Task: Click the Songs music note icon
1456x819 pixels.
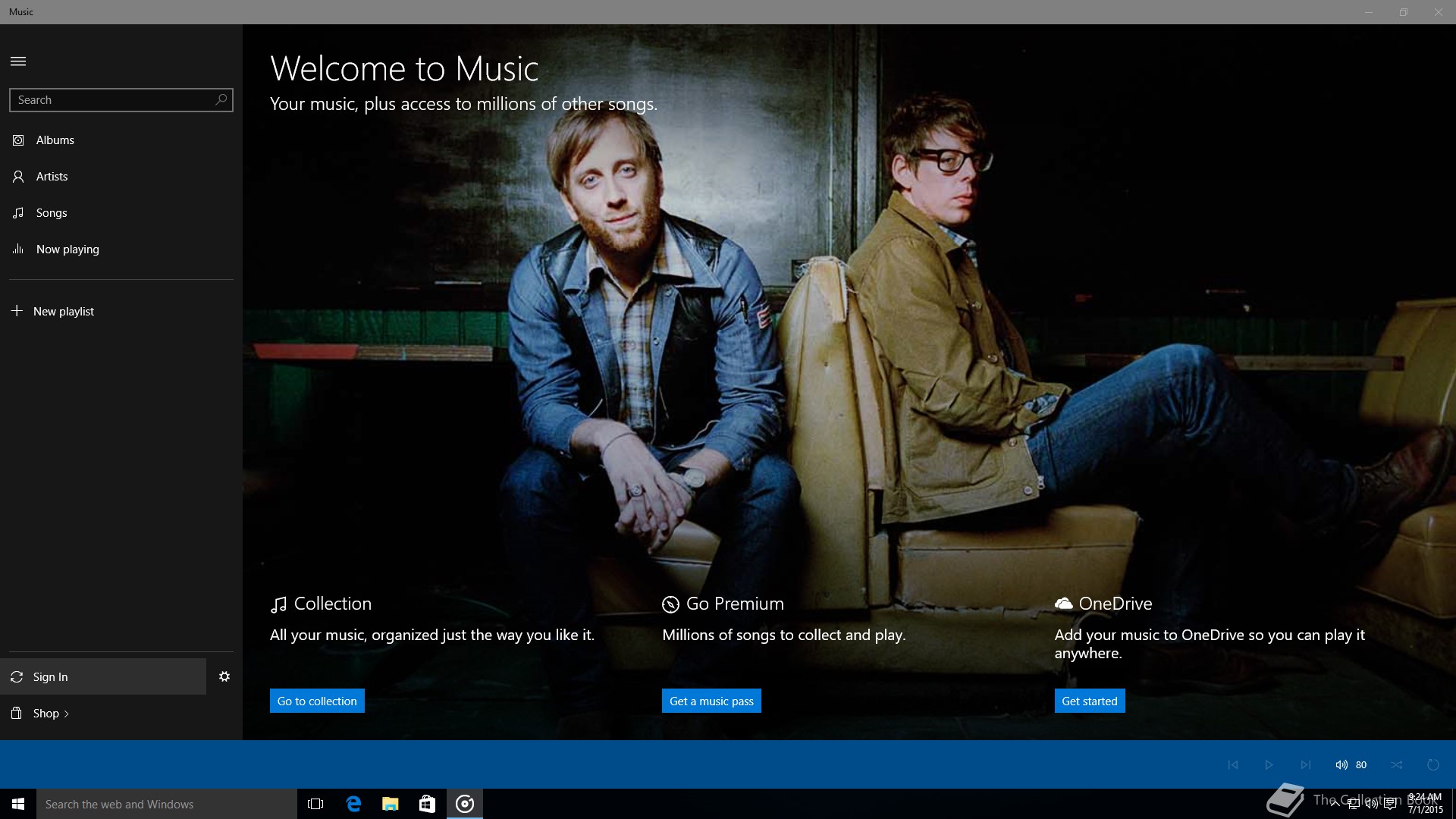Action: click(18, 213)
